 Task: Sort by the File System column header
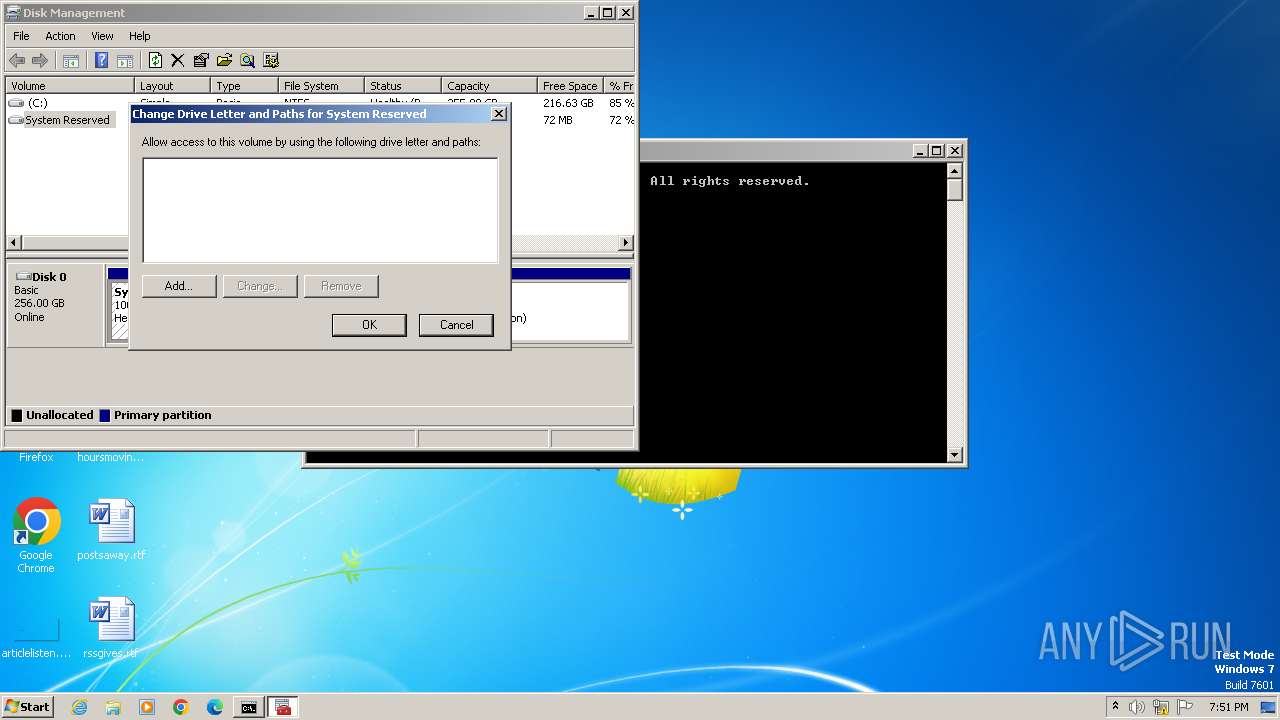pos(321,86)
